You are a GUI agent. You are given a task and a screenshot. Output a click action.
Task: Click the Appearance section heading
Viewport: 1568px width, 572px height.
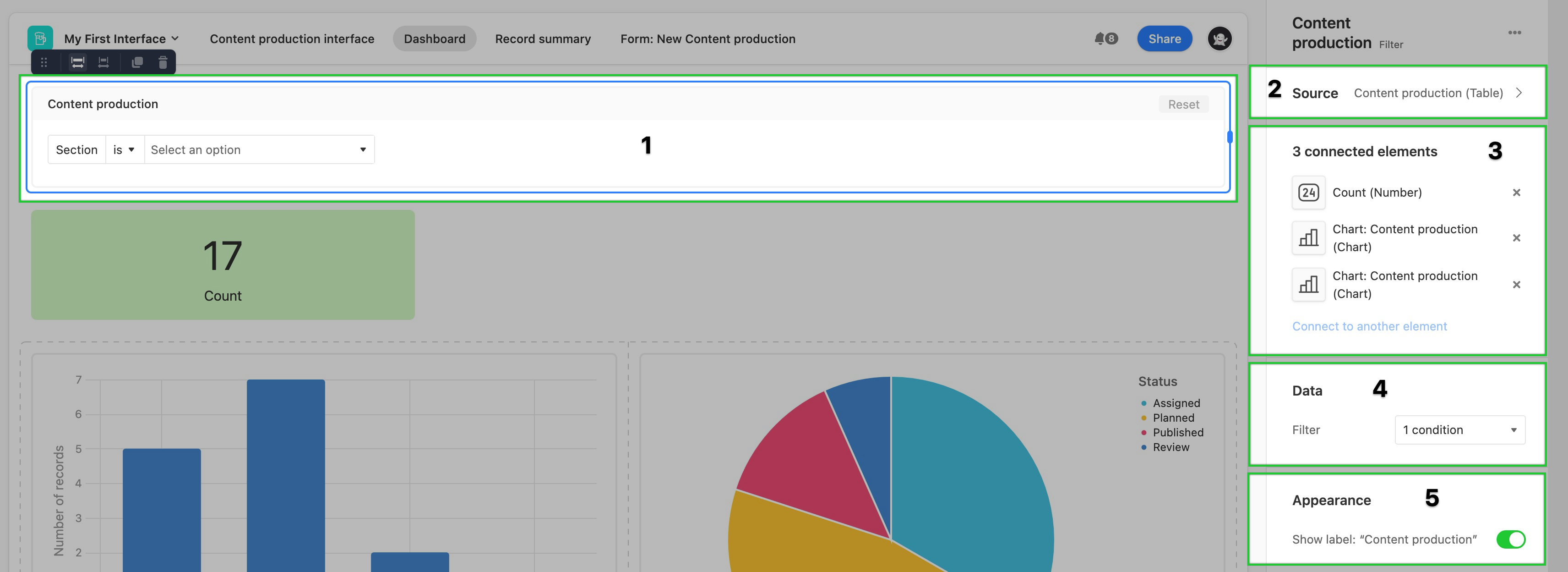pyautogui.click(x=1331, y=500)
